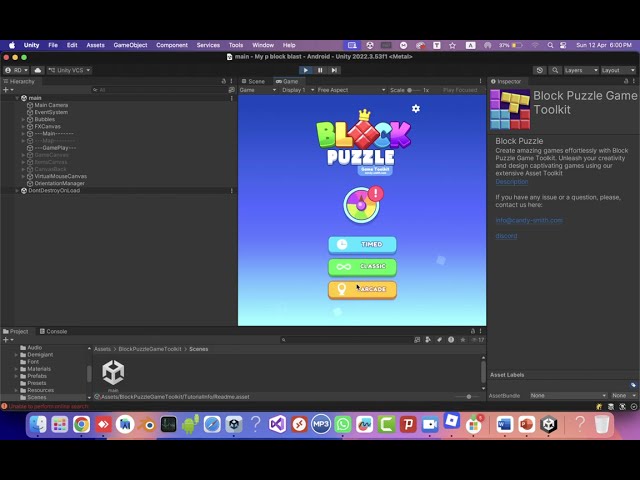This screenshot has width=640, height=480.
Task: Click the game settings gear icon
Action: (416, 109)
